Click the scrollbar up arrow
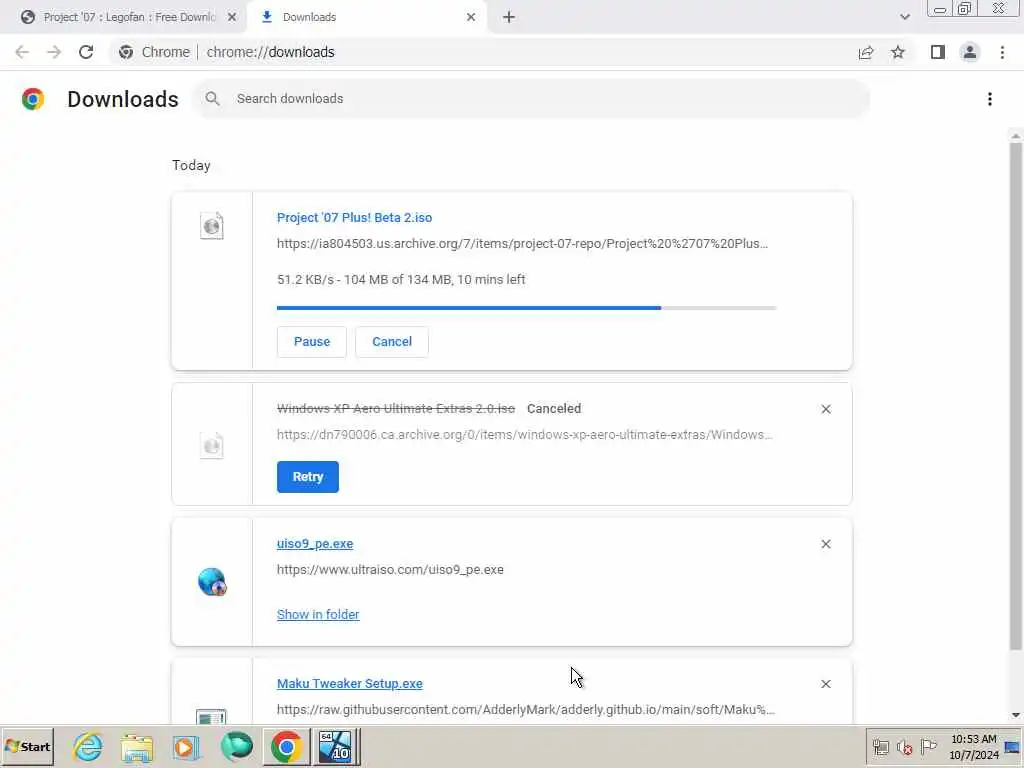The height and width of the screenshot is (768, 1024). click(1016, 136)
